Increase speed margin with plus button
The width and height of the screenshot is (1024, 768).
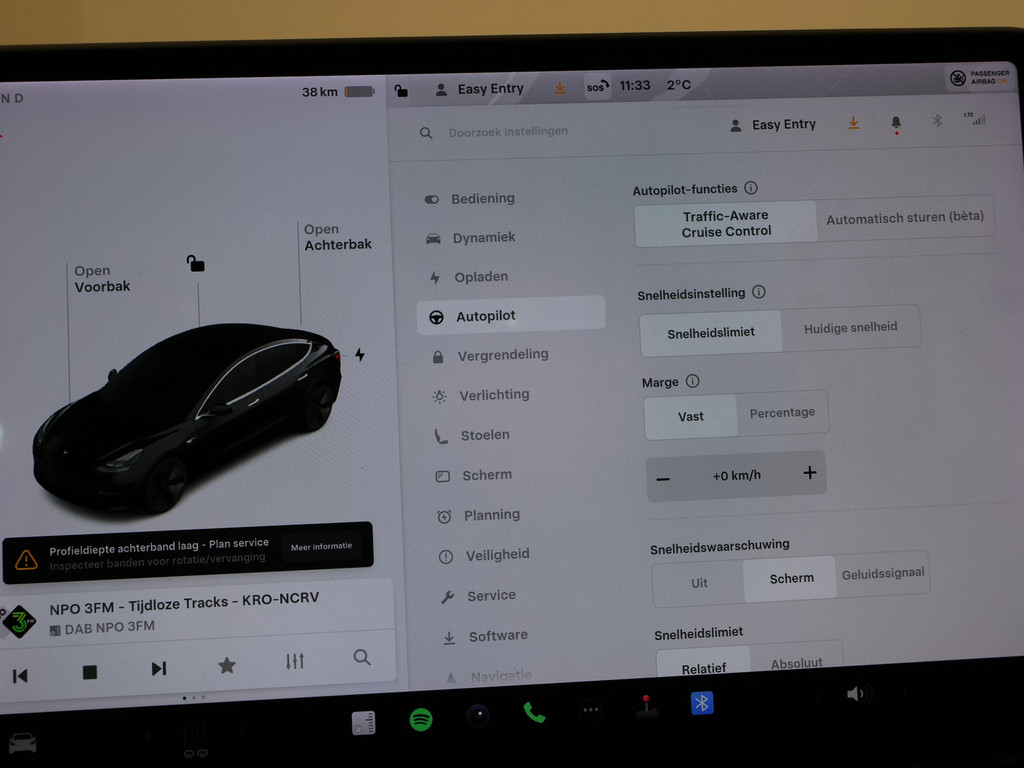point(810,474)
